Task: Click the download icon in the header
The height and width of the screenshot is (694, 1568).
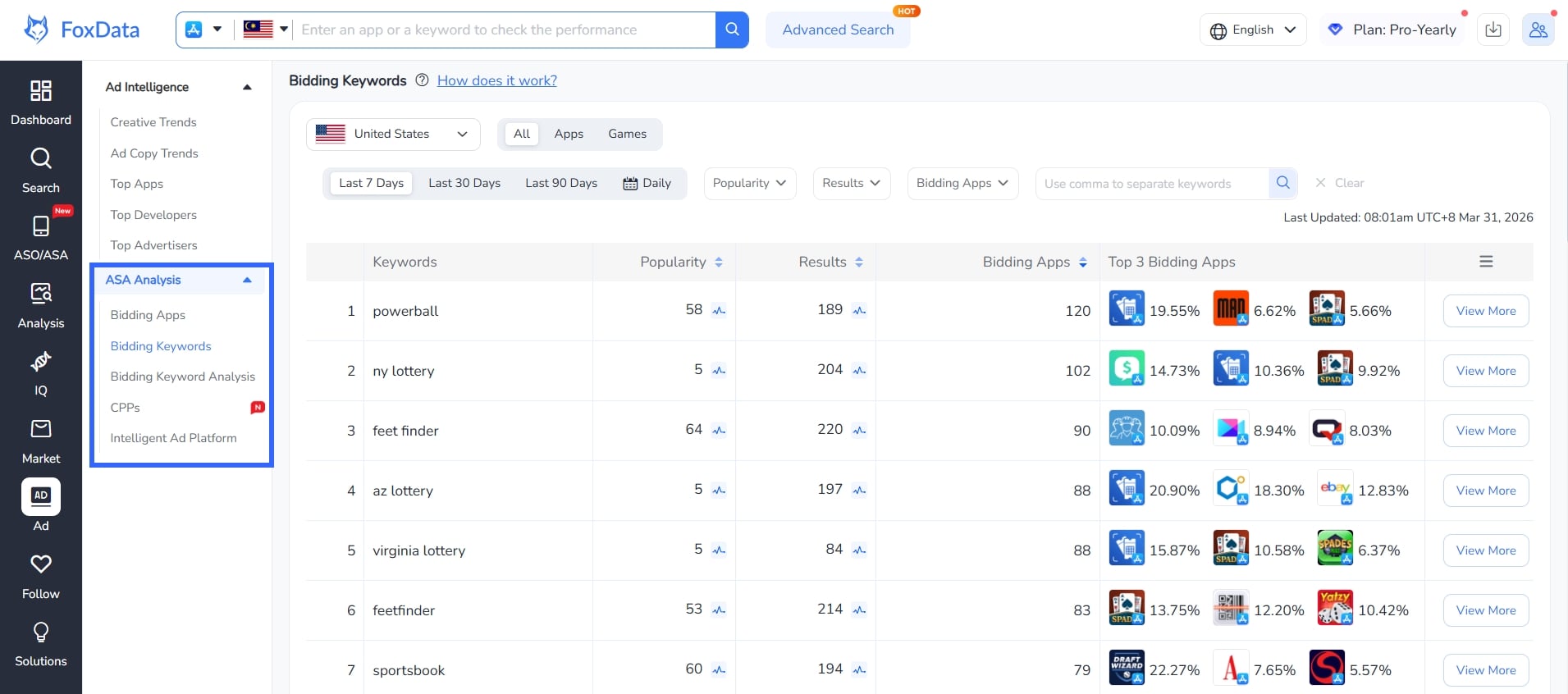Action: tap(1493, 30)
